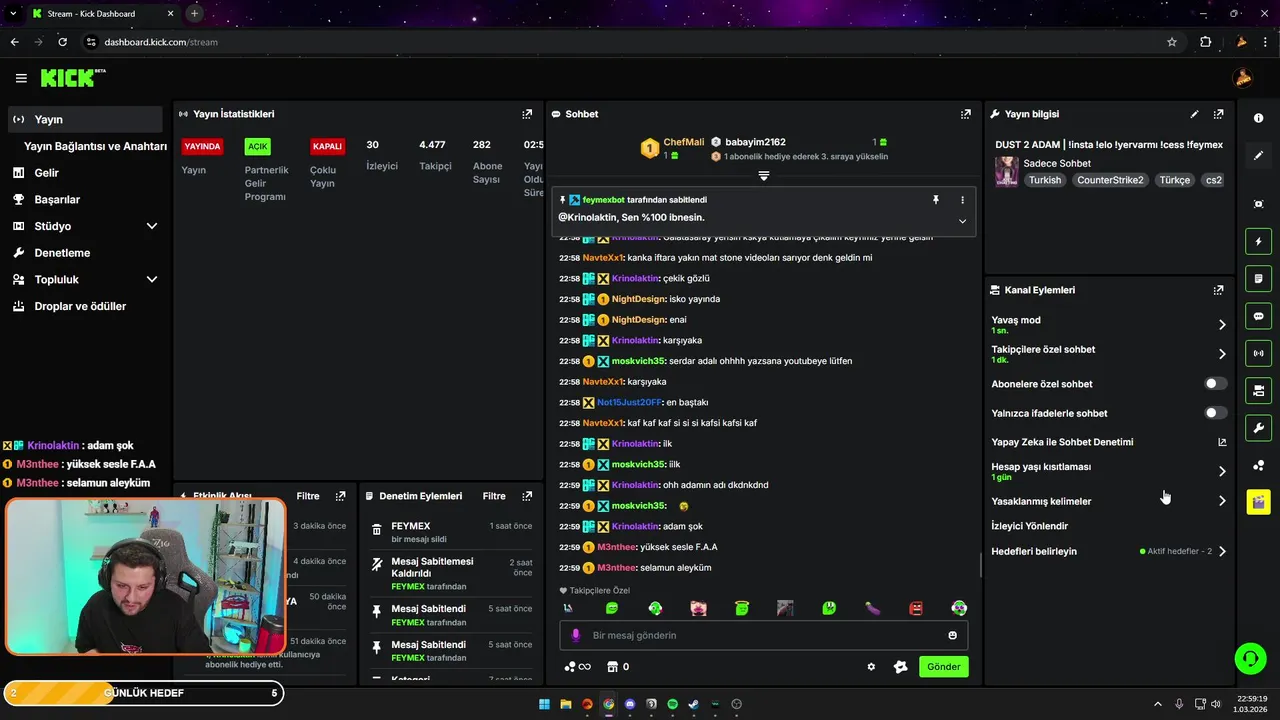
Task: Open chat settings gear icon
Action: coord(871,667)
